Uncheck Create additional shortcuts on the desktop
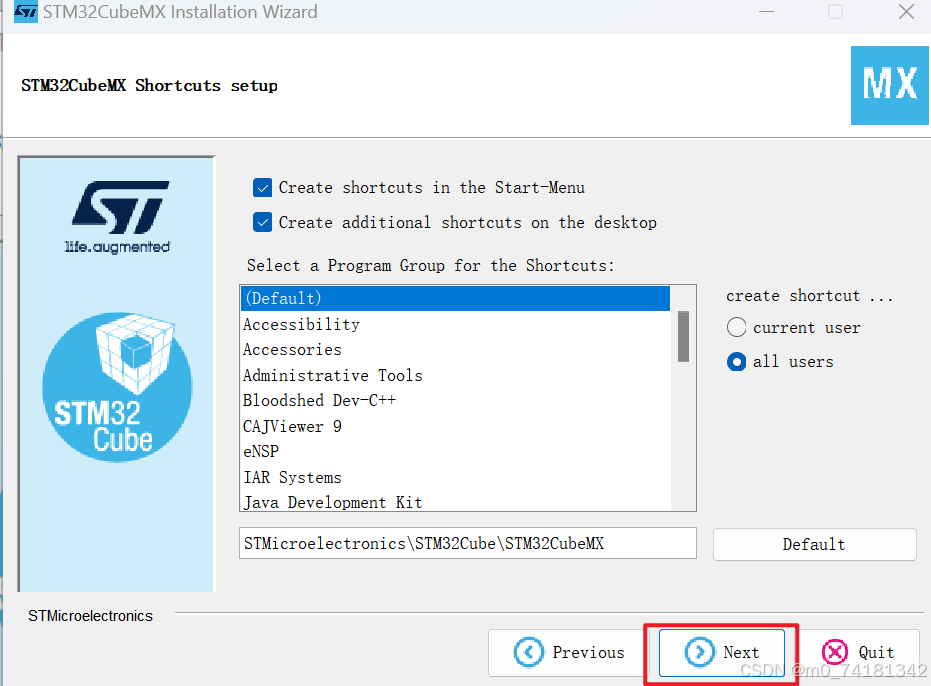 (262, 222)
